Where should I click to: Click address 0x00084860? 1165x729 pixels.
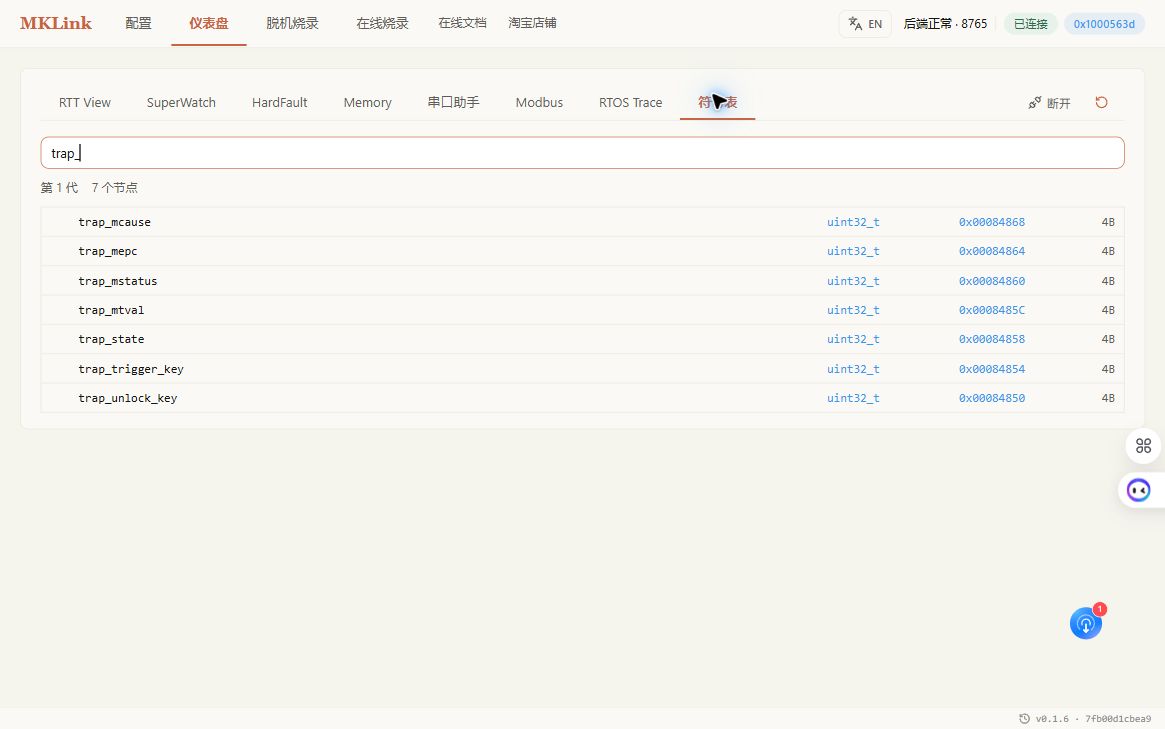(x=991, y=281)
